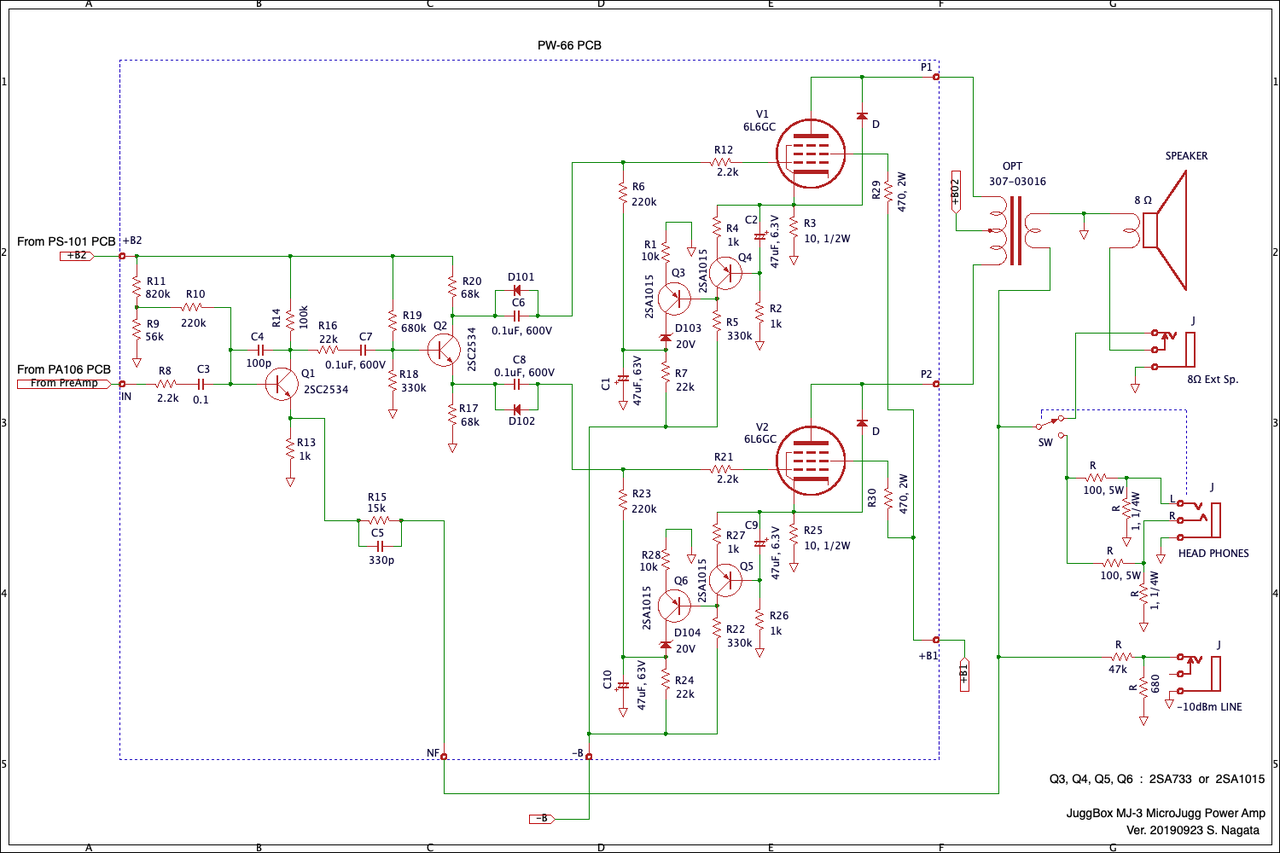
Task: Click the -B power label flag
Action: pos(541,819)
